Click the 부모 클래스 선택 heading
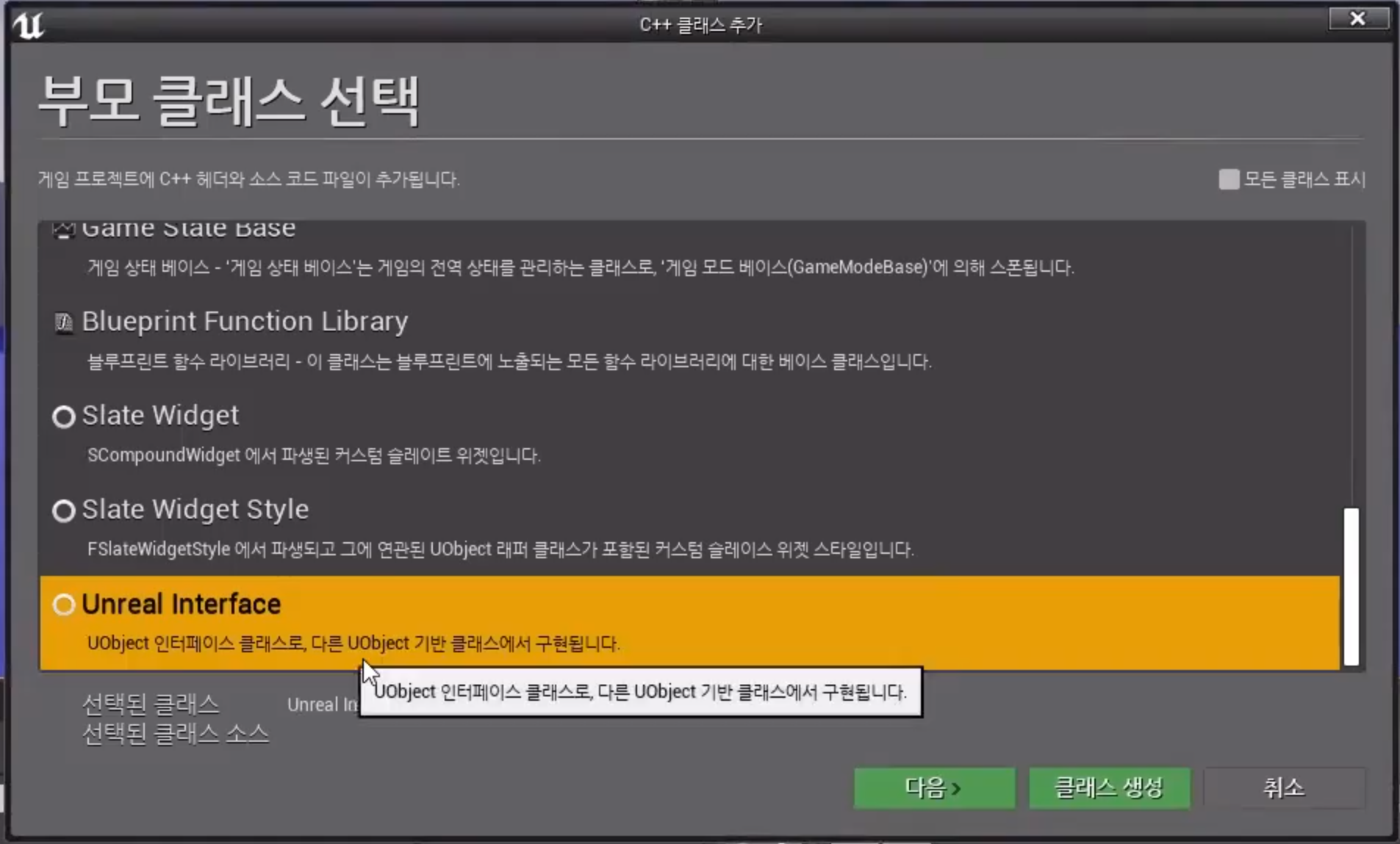The image size is (1400, 844). point(229,101)
